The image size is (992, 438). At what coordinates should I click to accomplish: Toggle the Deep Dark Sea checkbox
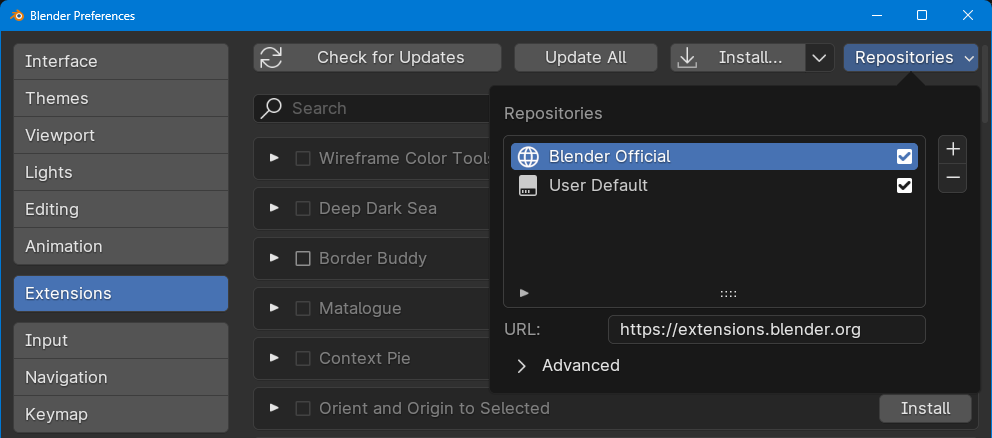tap(303, 208)
